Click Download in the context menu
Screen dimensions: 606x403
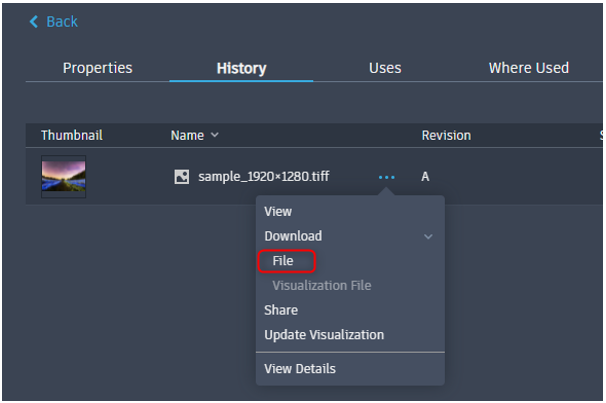(x=293, y=236)
